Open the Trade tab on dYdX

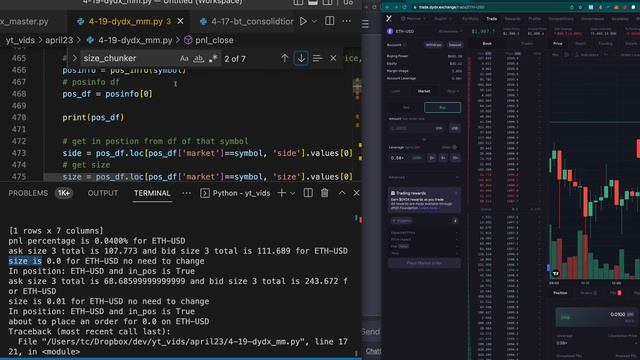[x=491, y=19]
